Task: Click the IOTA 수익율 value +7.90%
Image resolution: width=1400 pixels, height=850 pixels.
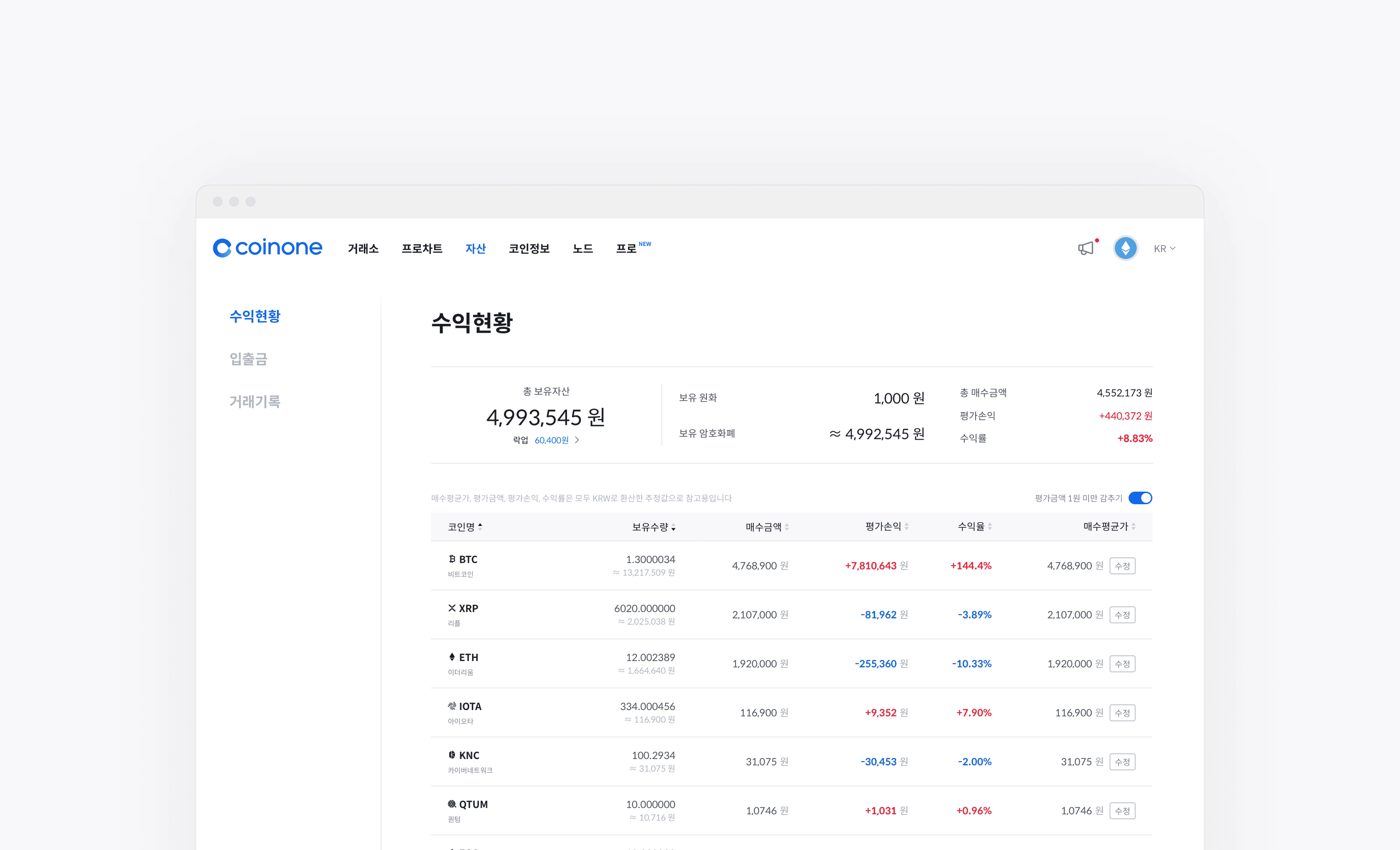Action: click(x=974, y=713)
